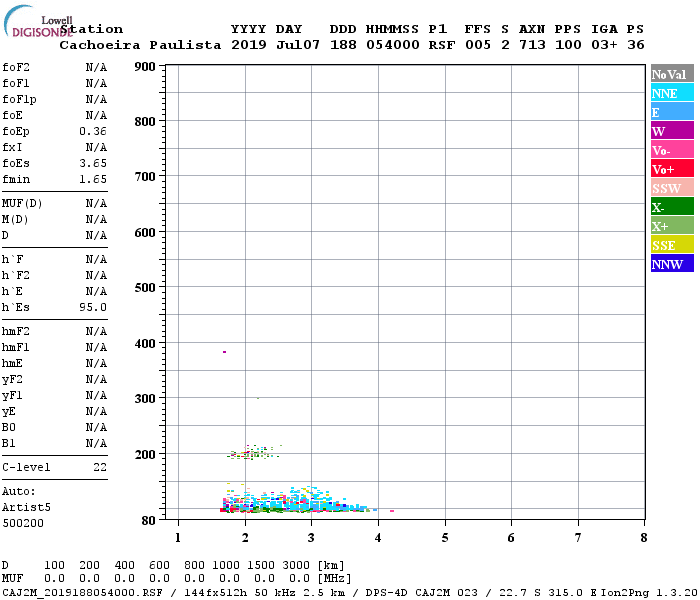Image resolution: width=700 pixels, height=600 pixels.
Task: Click the Cachoeira Paulista station name
Action: [x=140, y=45]
